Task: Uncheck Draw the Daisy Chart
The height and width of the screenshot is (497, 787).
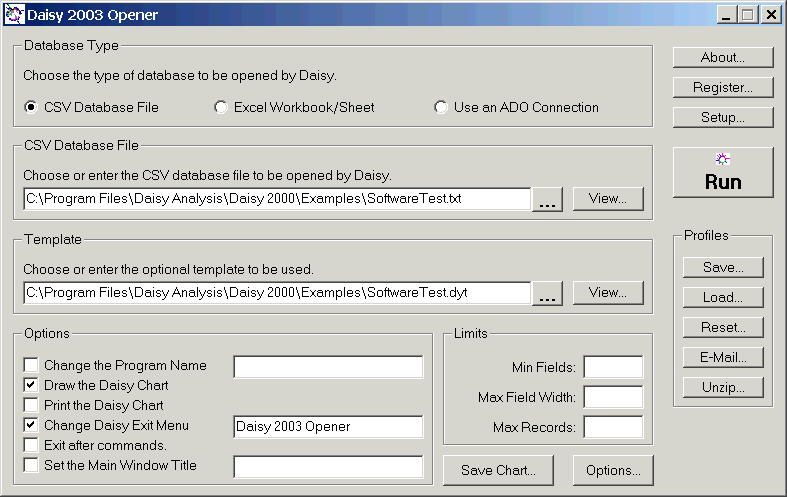Action: click(x=32, y=386)
